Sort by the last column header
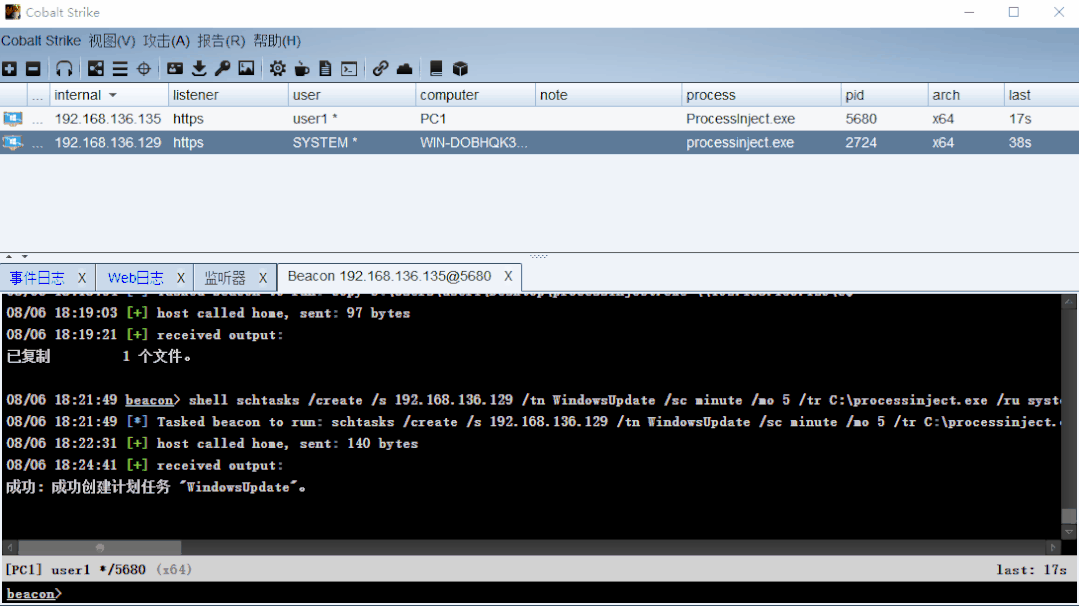This screenshot has height=606, width=1079. [x=1041, y=95]
